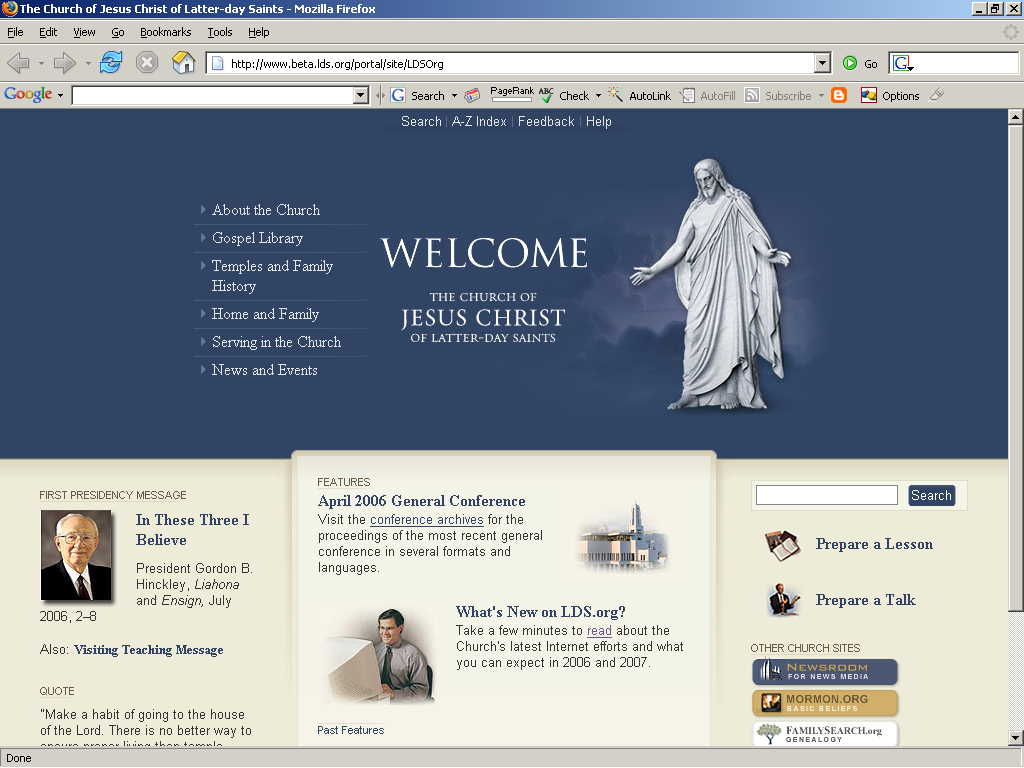Click the Google search engine icon in search box
This screenshot has height=768, width=1024.
(x=903, y=63)
